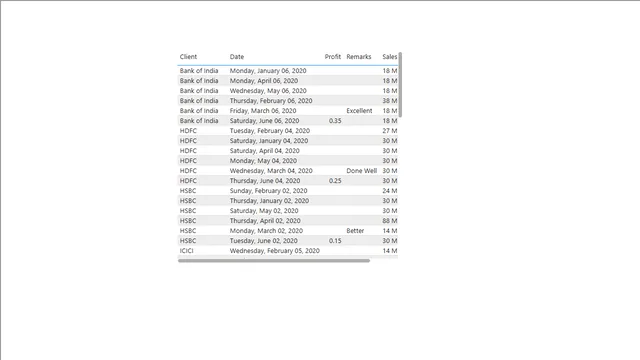Image resolution: width=640 pixels, height=360 pixels.
Task: Select date cell 'Thursday, April 02, 2020'
Action: tap(265, 221)
